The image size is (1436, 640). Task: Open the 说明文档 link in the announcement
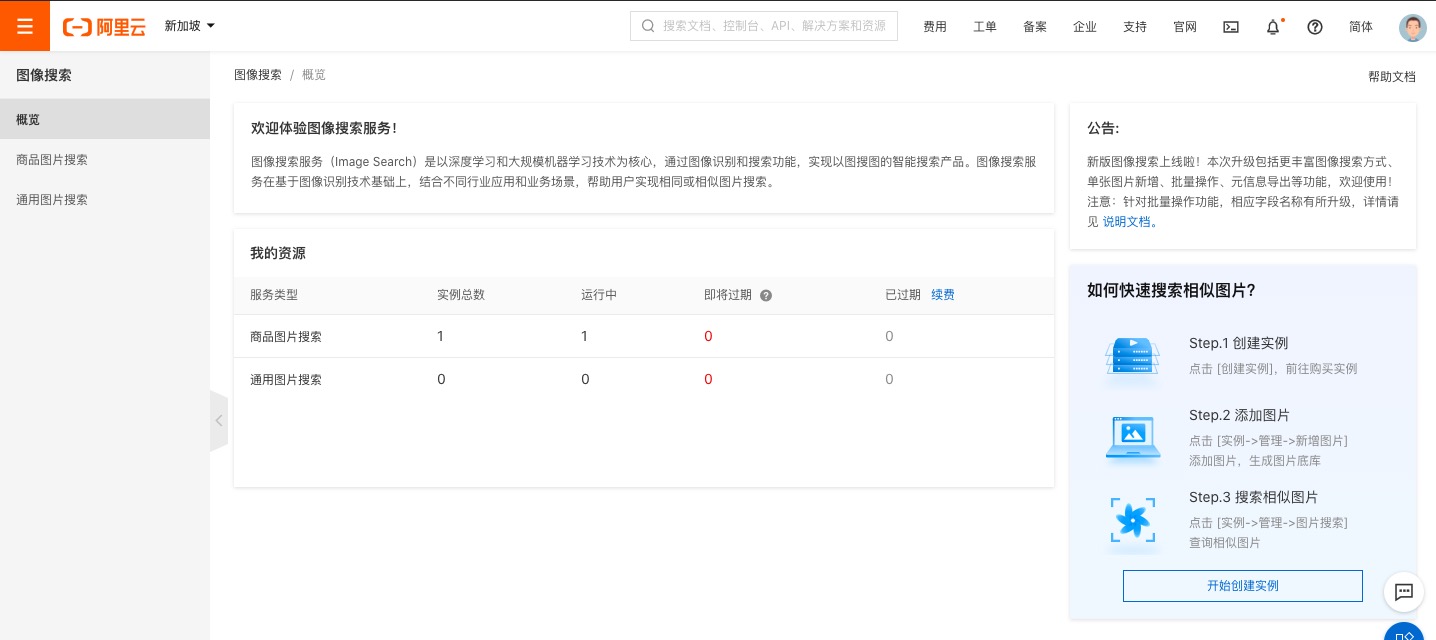pyautogui.click(x=1130, y=222)
